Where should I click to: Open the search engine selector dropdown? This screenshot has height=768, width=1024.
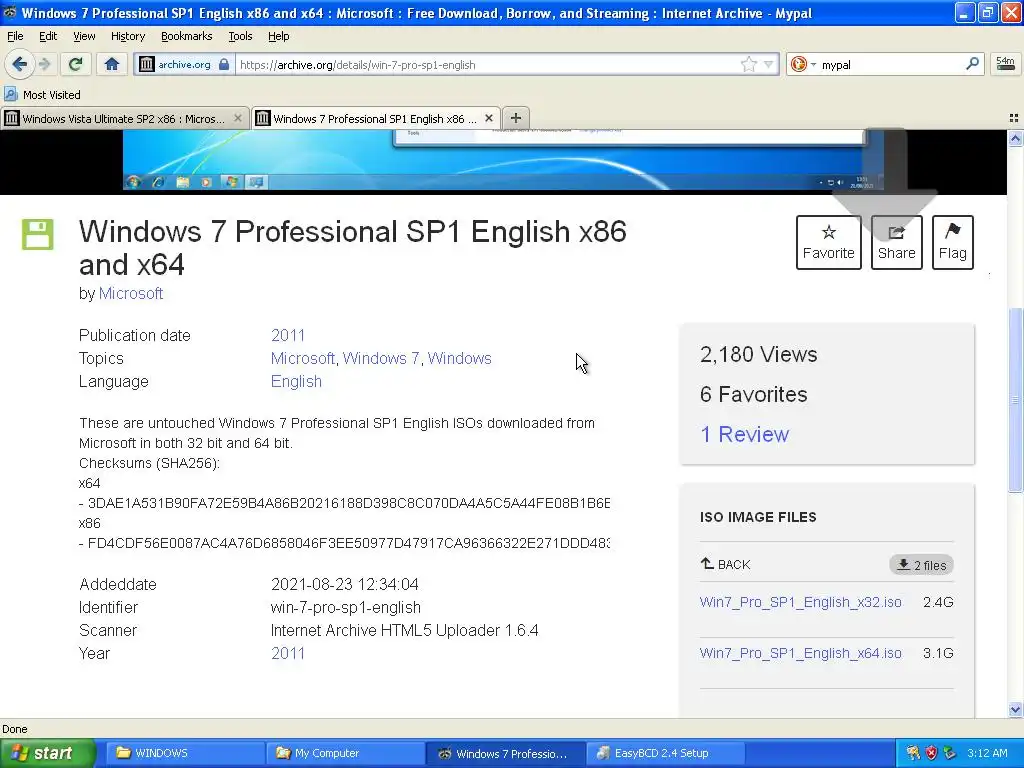click(813, 64)
